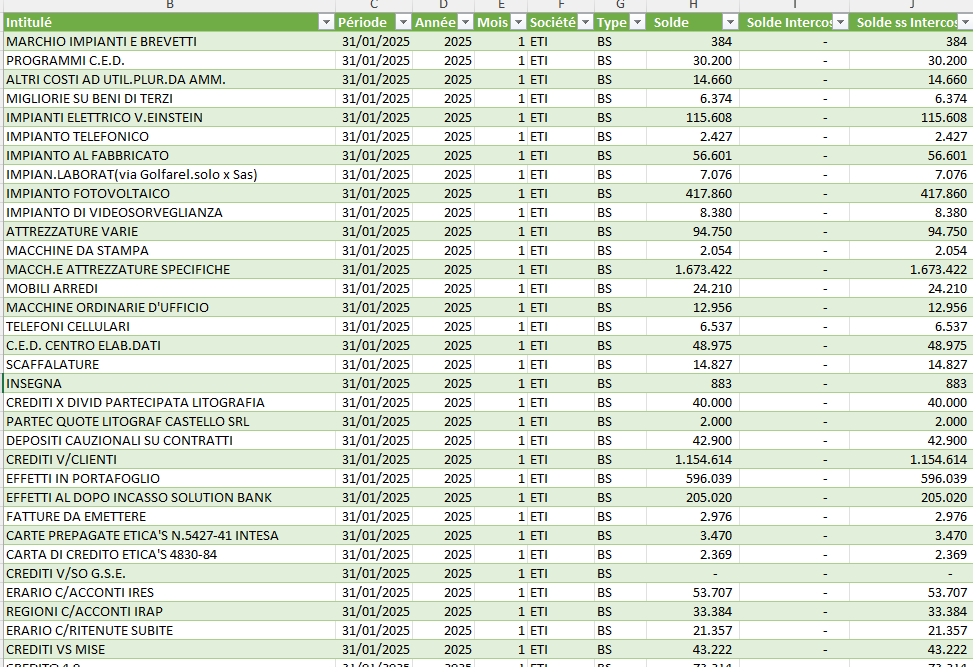Image resolution: width=973 pixels, height=667 pixels.
Task: Select cell PARTEC QUOTE LITOGRAF CASTELLO SRL
Action: [169, 422]
